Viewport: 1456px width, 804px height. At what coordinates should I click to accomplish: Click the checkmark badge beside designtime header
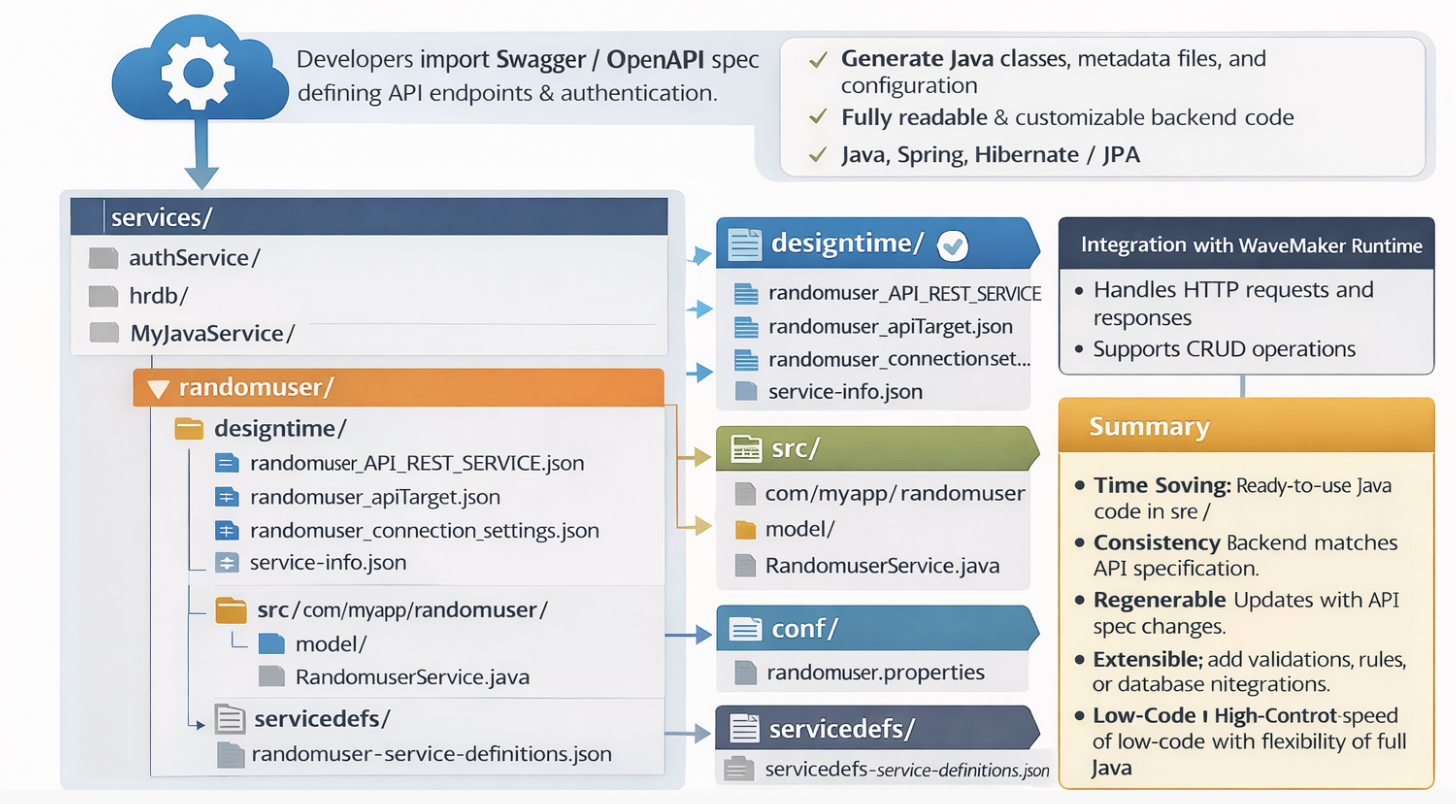coord(953,245)
